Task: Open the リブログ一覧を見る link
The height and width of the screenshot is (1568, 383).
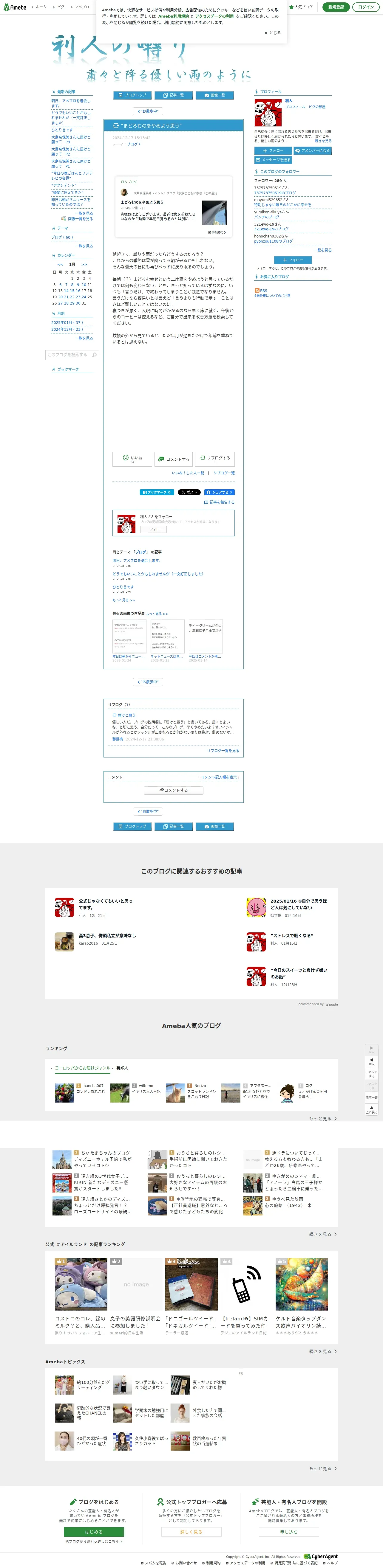Action: (x=223, y=751)
